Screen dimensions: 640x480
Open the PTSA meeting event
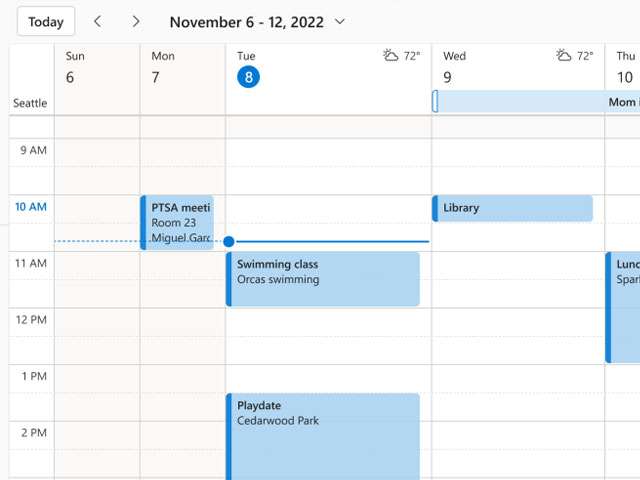coord(178,222)
